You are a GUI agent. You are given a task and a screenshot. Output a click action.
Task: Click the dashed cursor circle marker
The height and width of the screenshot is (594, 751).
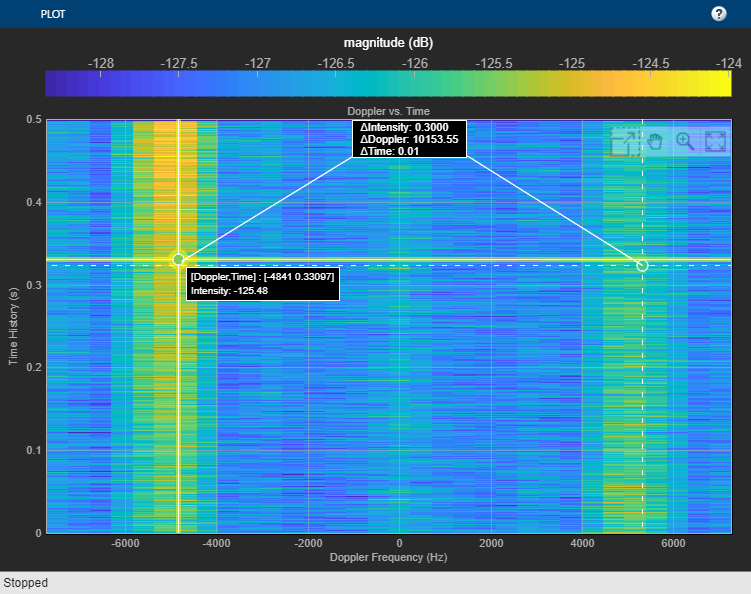click(x=642, y=265)
